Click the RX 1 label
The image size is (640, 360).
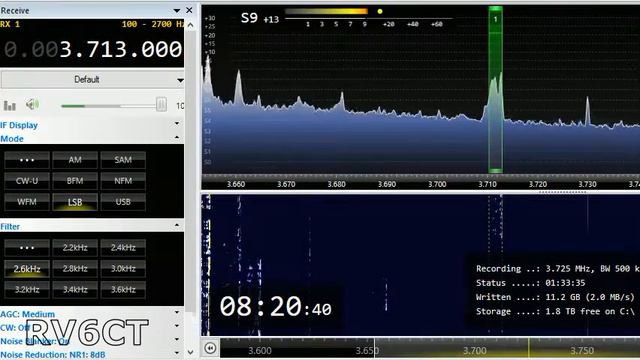[10, 24]
